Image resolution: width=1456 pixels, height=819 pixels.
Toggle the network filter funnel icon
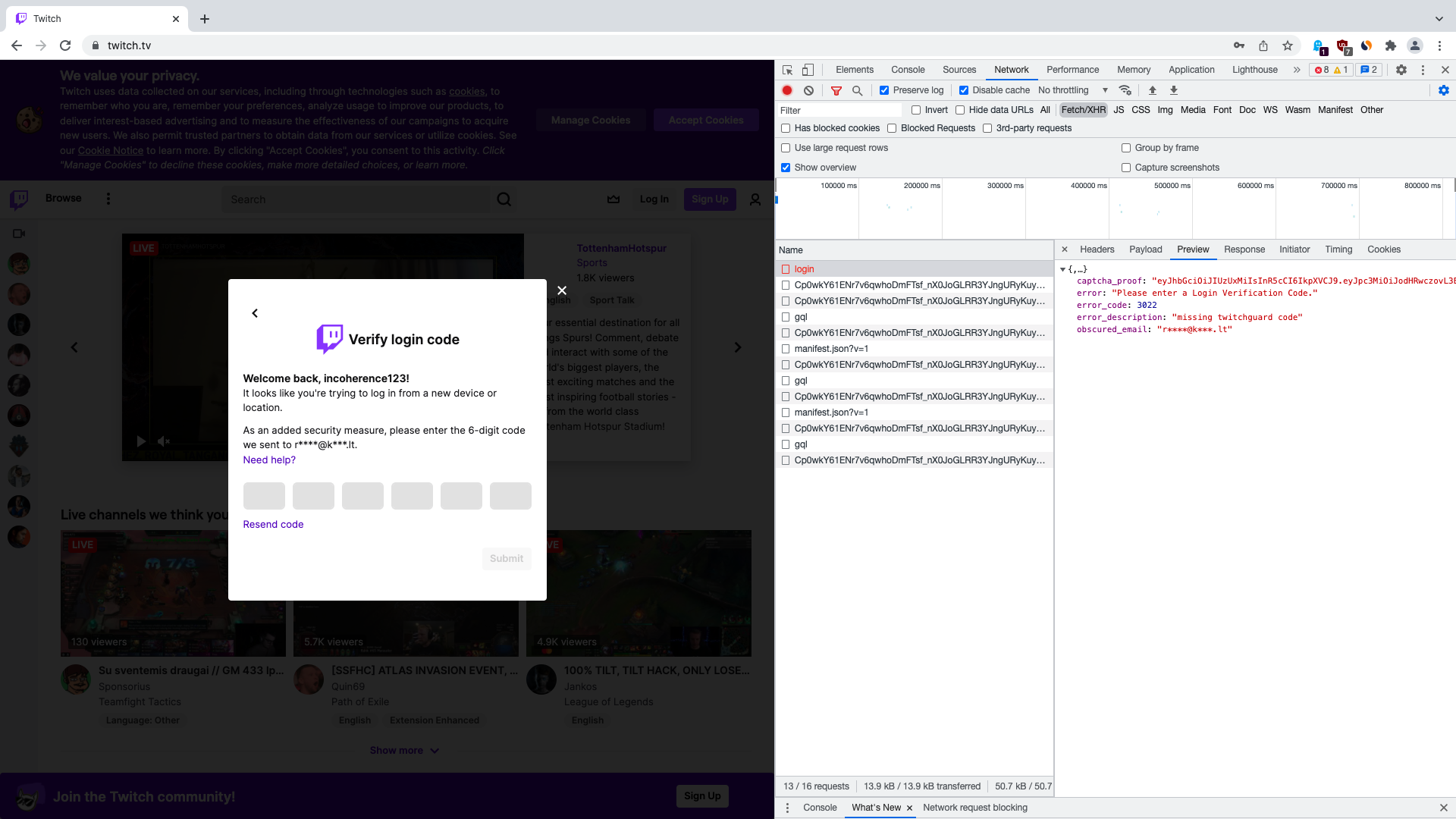(x=836, y=90)
